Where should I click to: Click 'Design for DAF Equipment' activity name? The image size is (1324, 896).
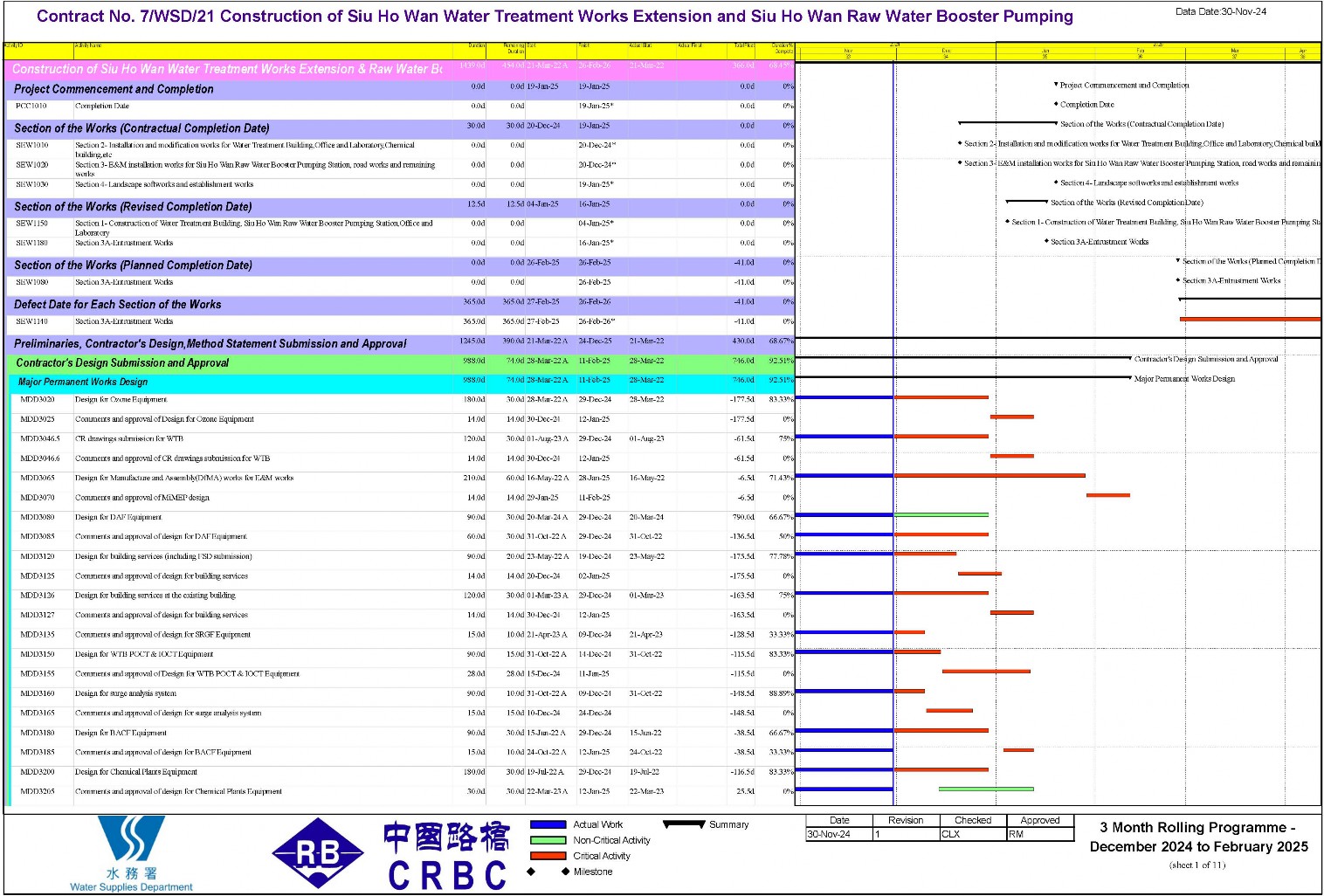coord(118,517)
